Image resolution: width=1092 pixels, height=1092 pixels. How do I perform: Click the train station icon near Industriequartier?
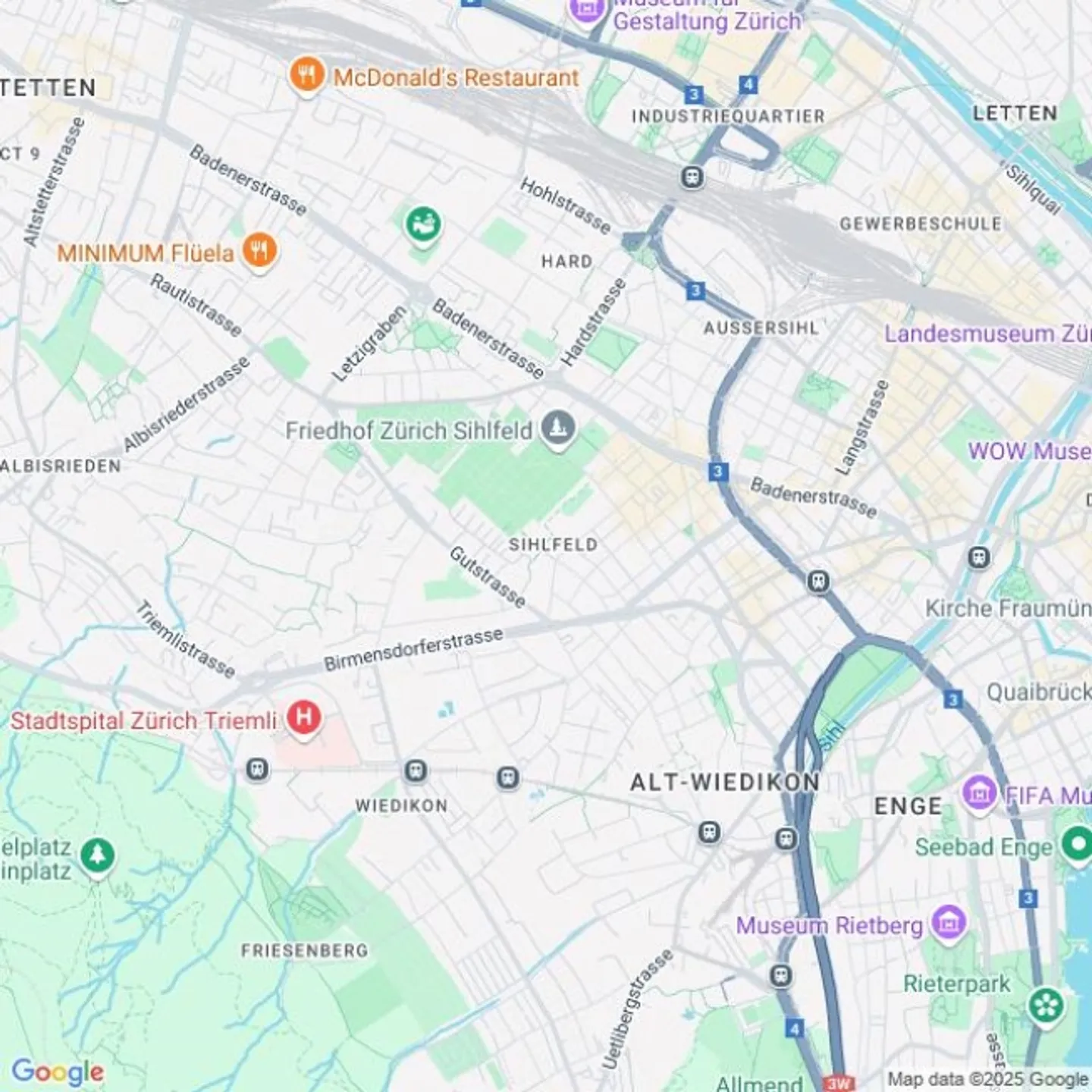click(692, 177)
